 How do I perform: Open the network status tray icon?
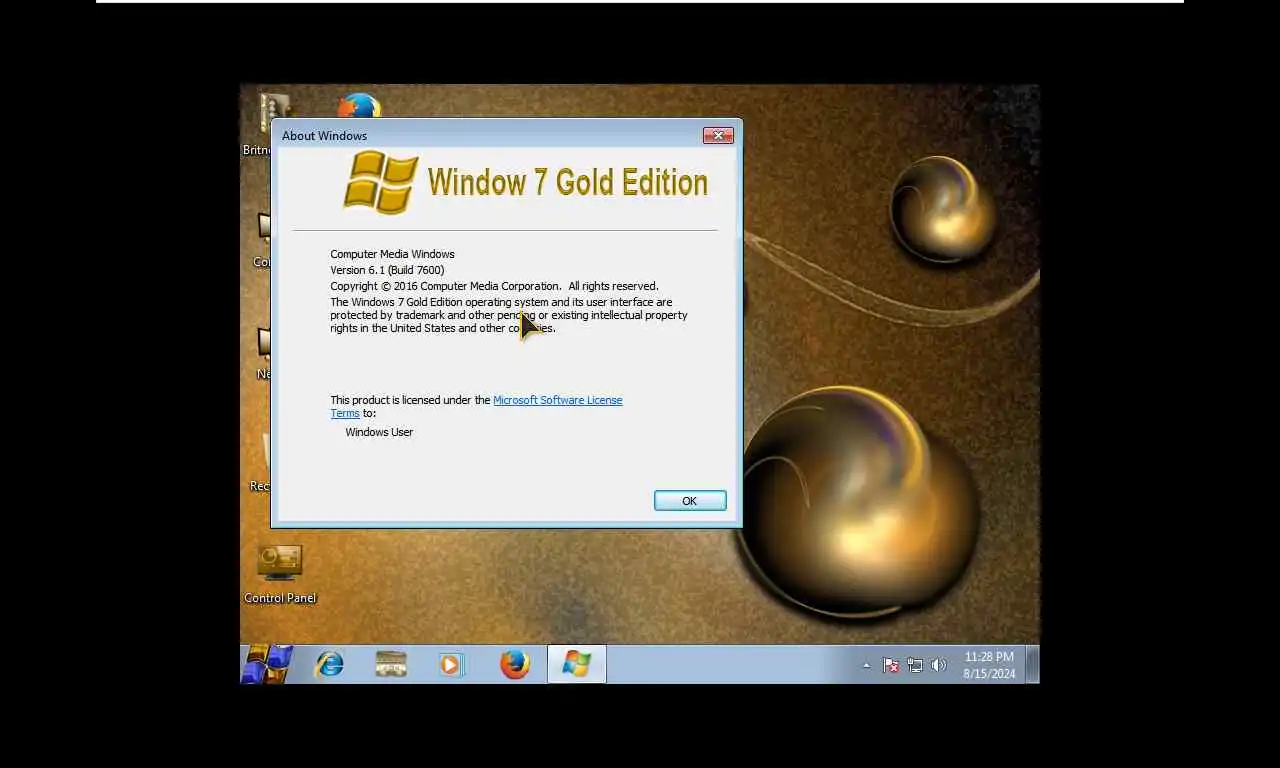coord(914,665)
